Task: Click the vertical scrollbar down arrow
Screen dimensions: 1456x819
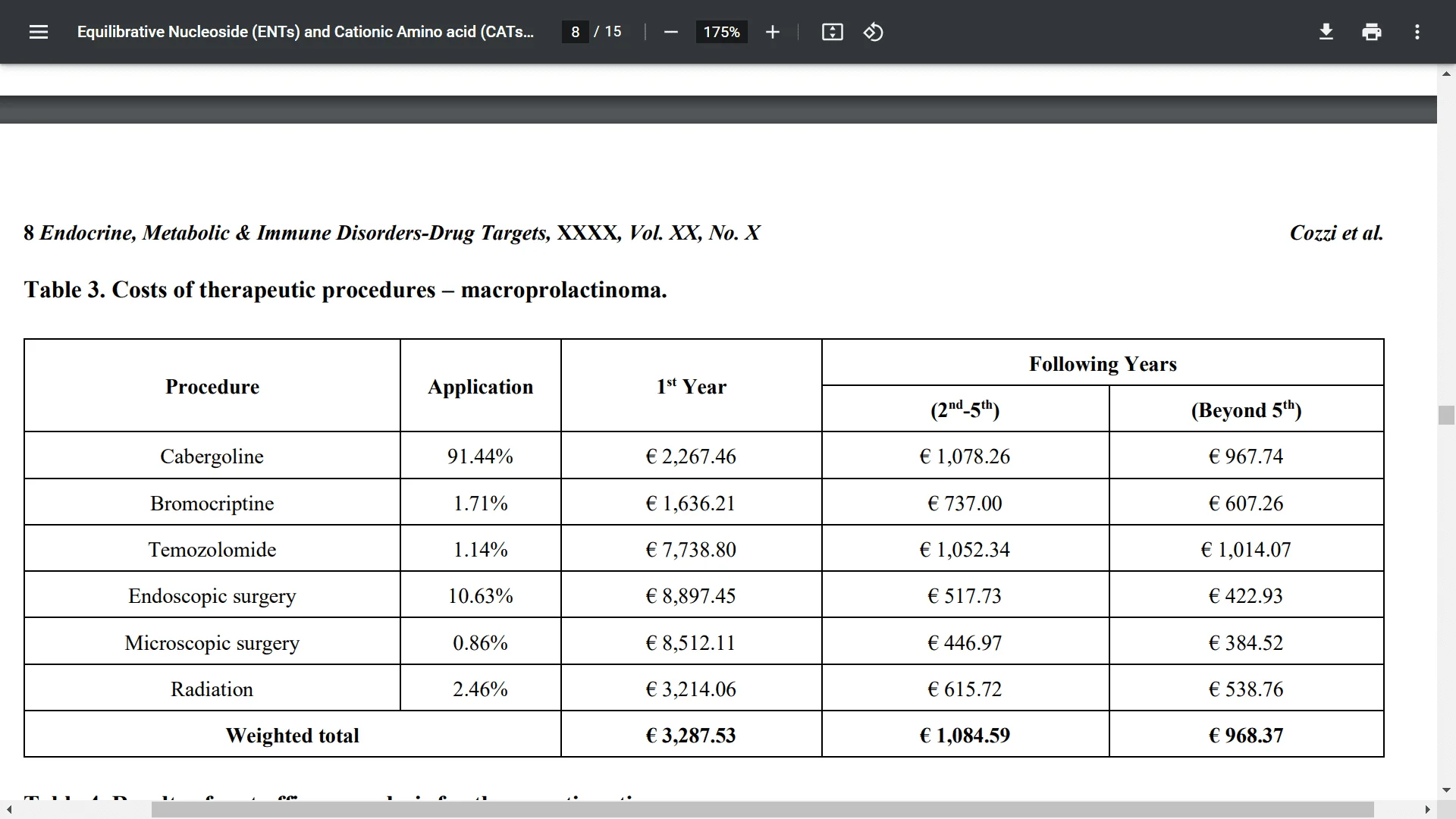Action: point(1446,790)
